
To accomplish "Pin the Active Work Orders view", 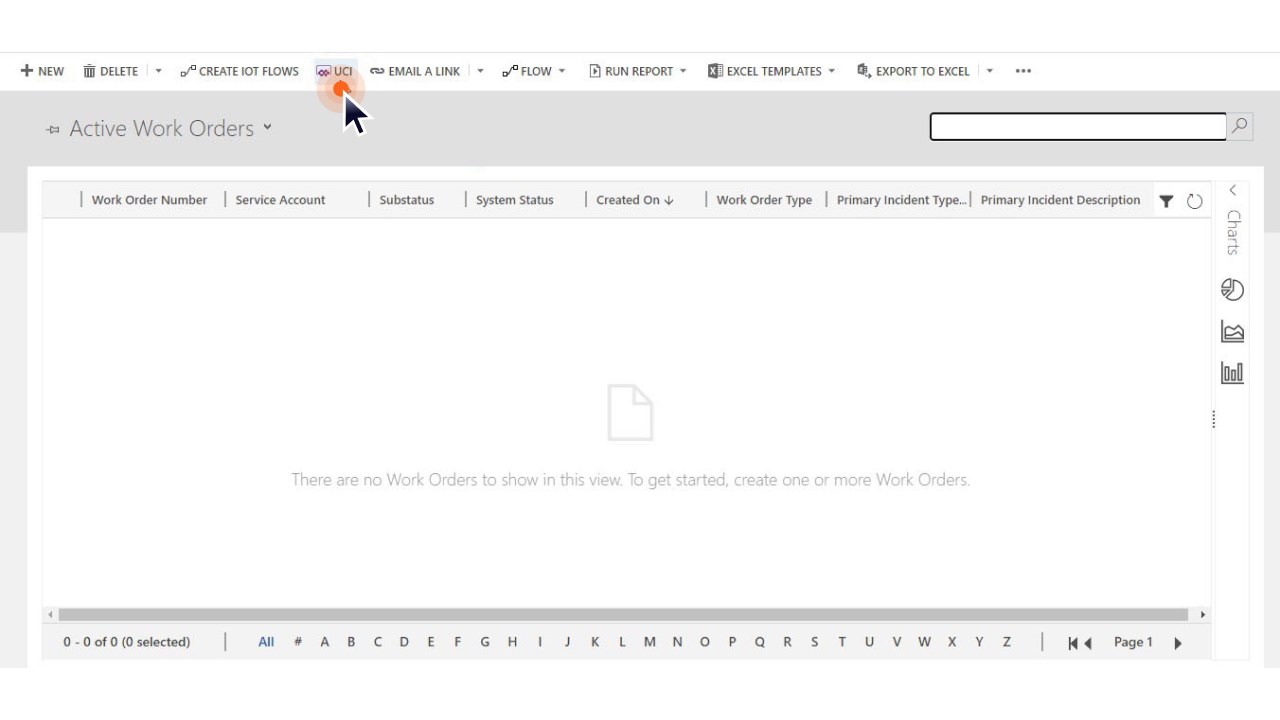I will (x=53, y=130).
